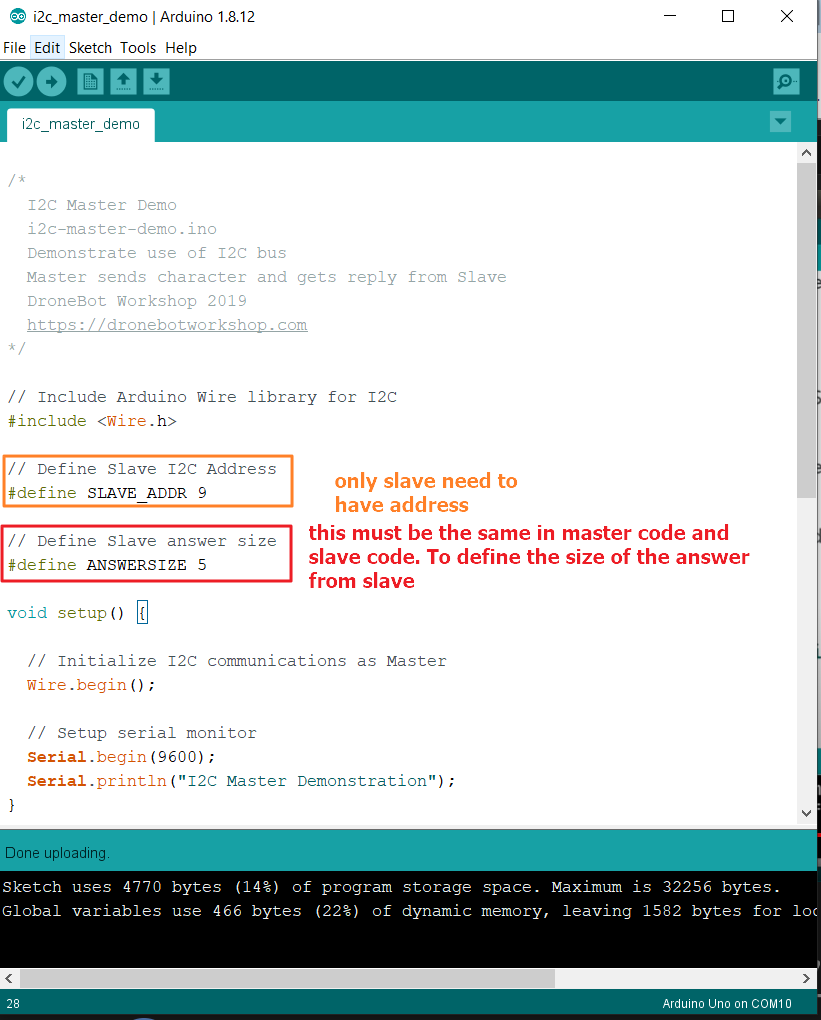Click the '#define SLAVE_ADDR 9' line
This screenshot has height=1020, width=821.
(107, 493)
